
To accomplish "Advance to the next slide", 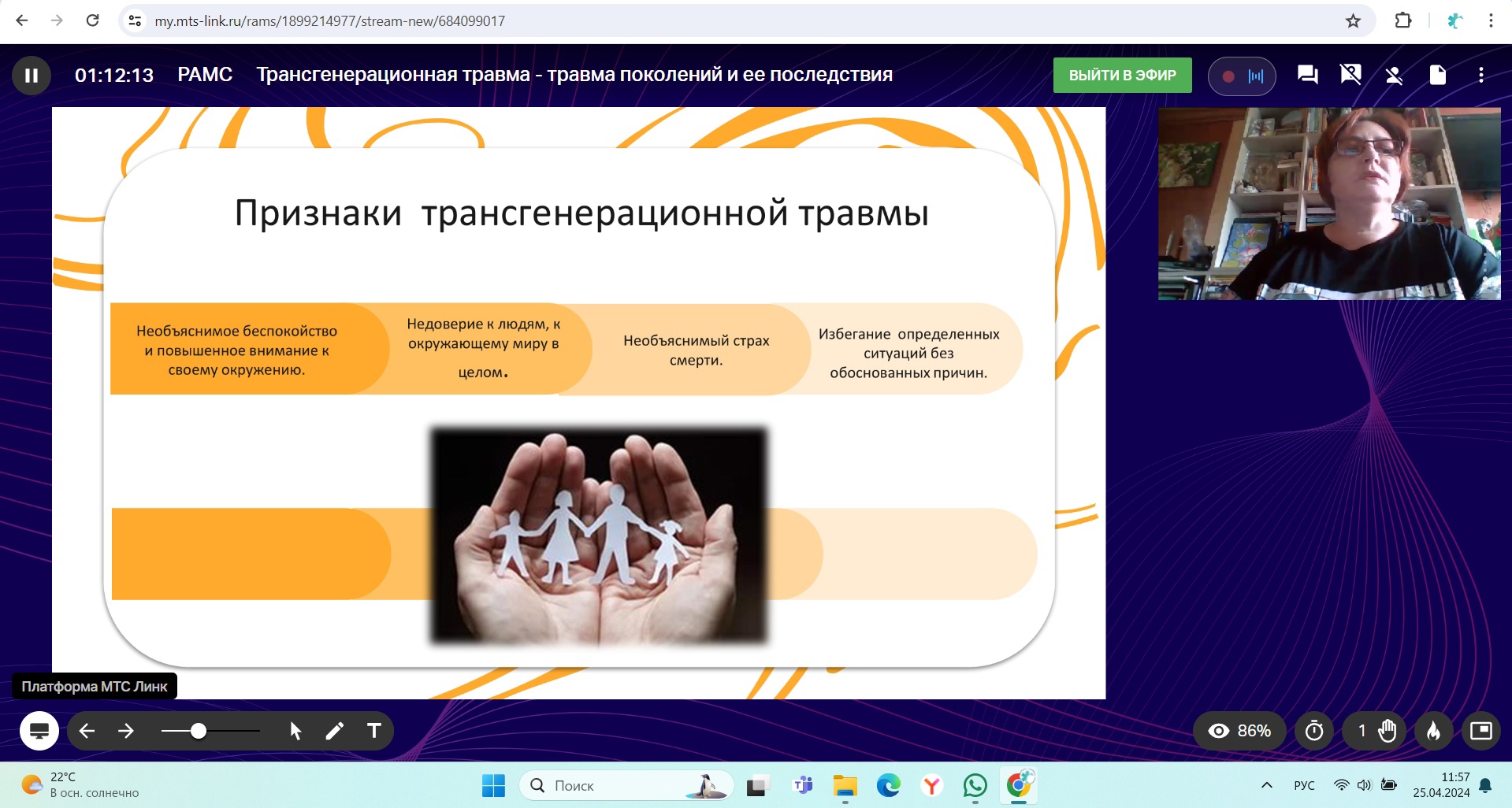I will click(126, 731).
